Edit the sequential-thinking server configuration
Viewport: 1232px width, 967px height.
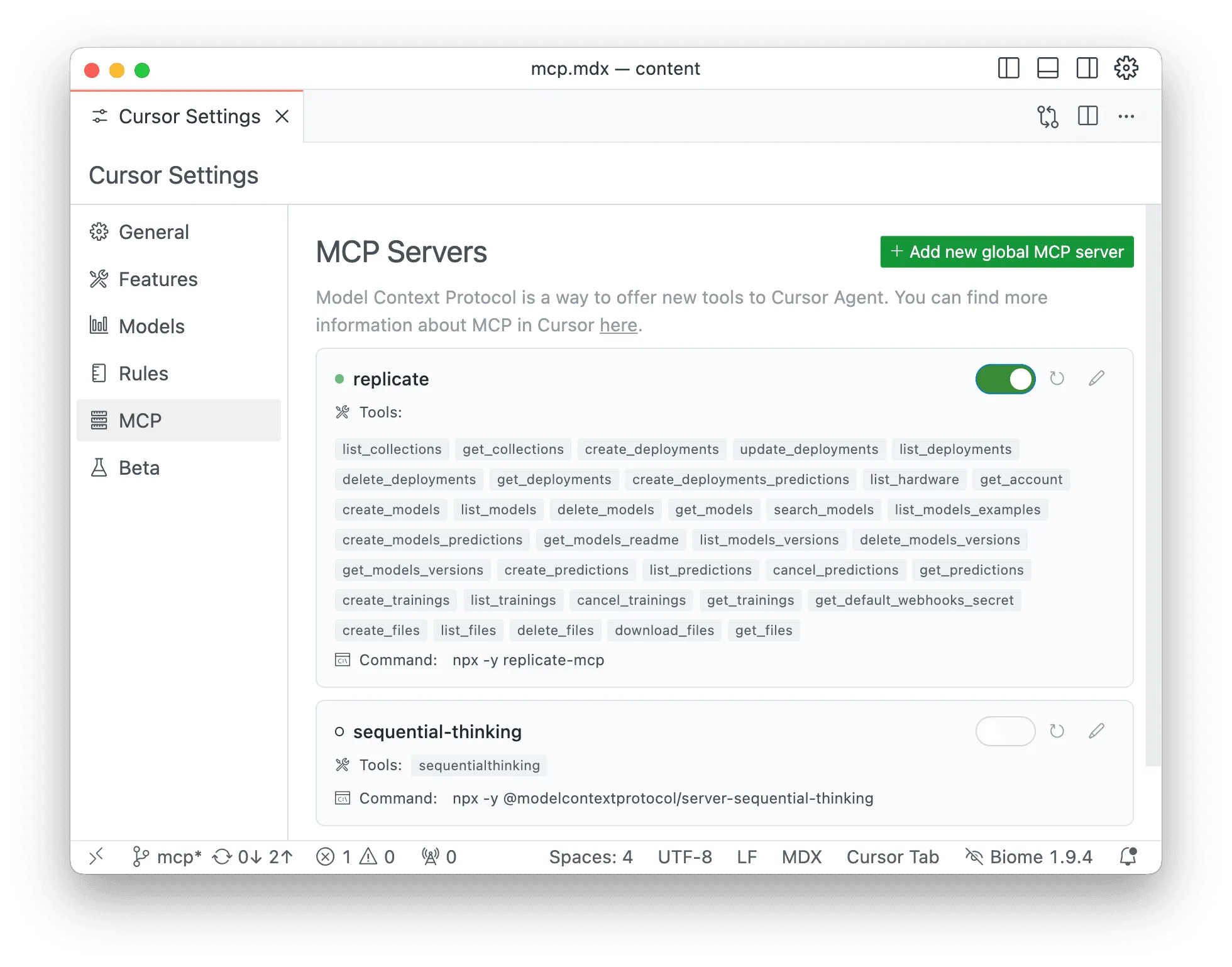[1097, 731]
